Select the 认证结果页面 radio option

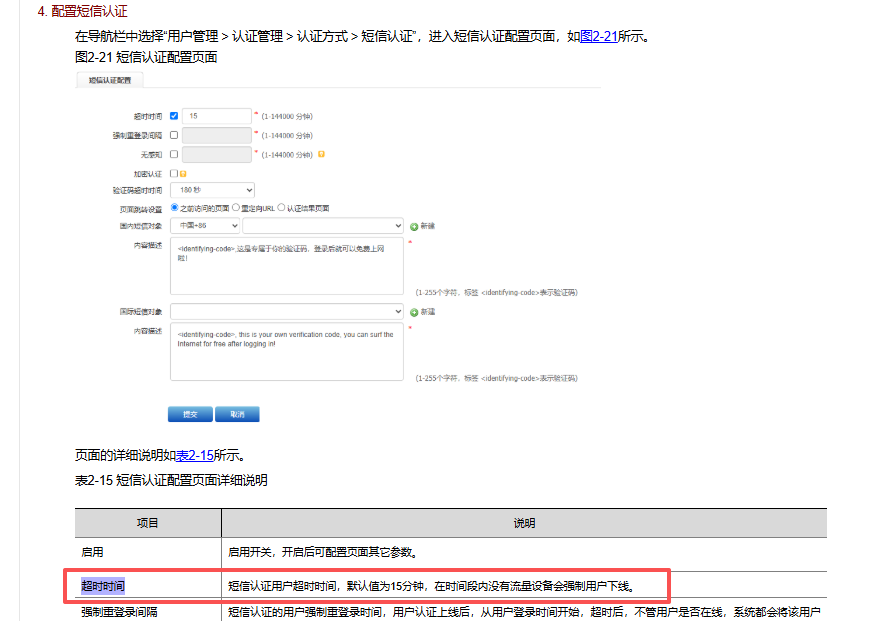tap(282, 208)
